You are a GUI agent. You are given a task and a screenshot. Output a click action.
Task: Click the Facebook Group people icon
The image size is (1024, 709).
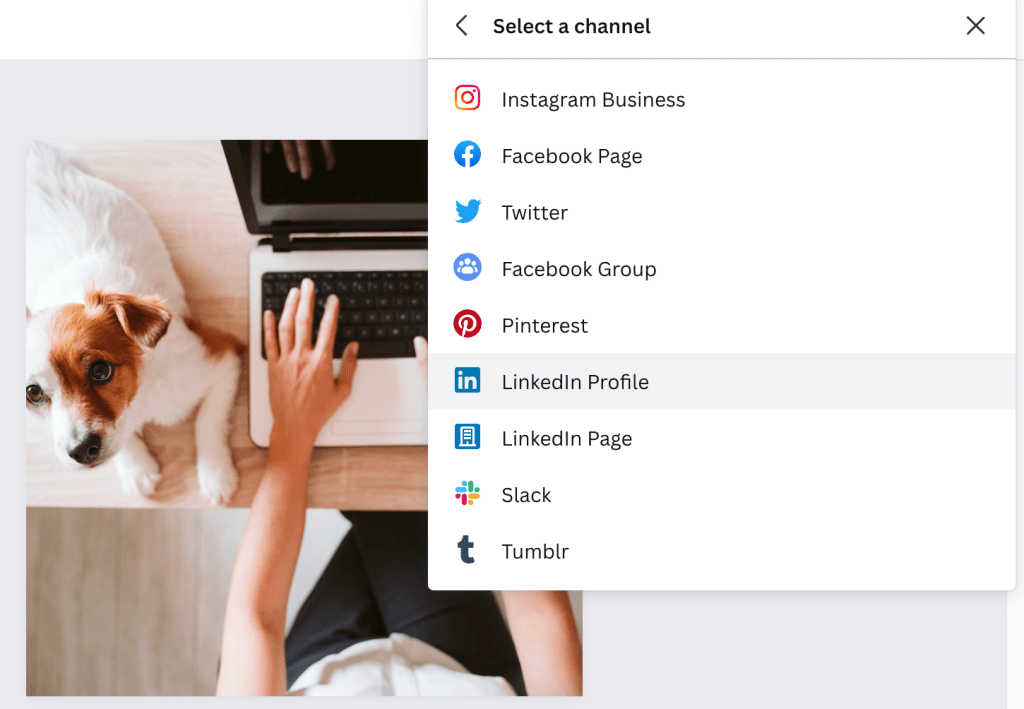point(467,268)
